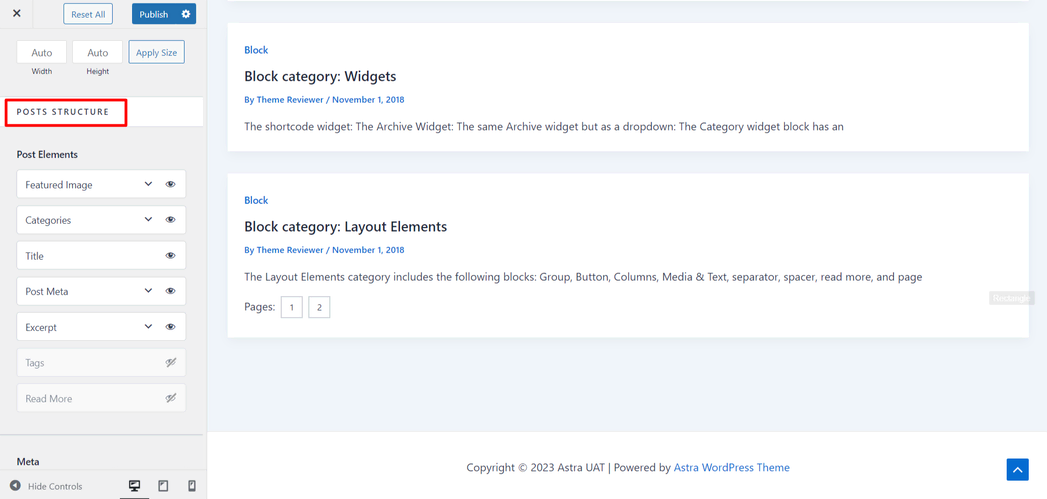Expand the Excerpt options chevron
Viewport: 1047px width, 499px height.
148,327
